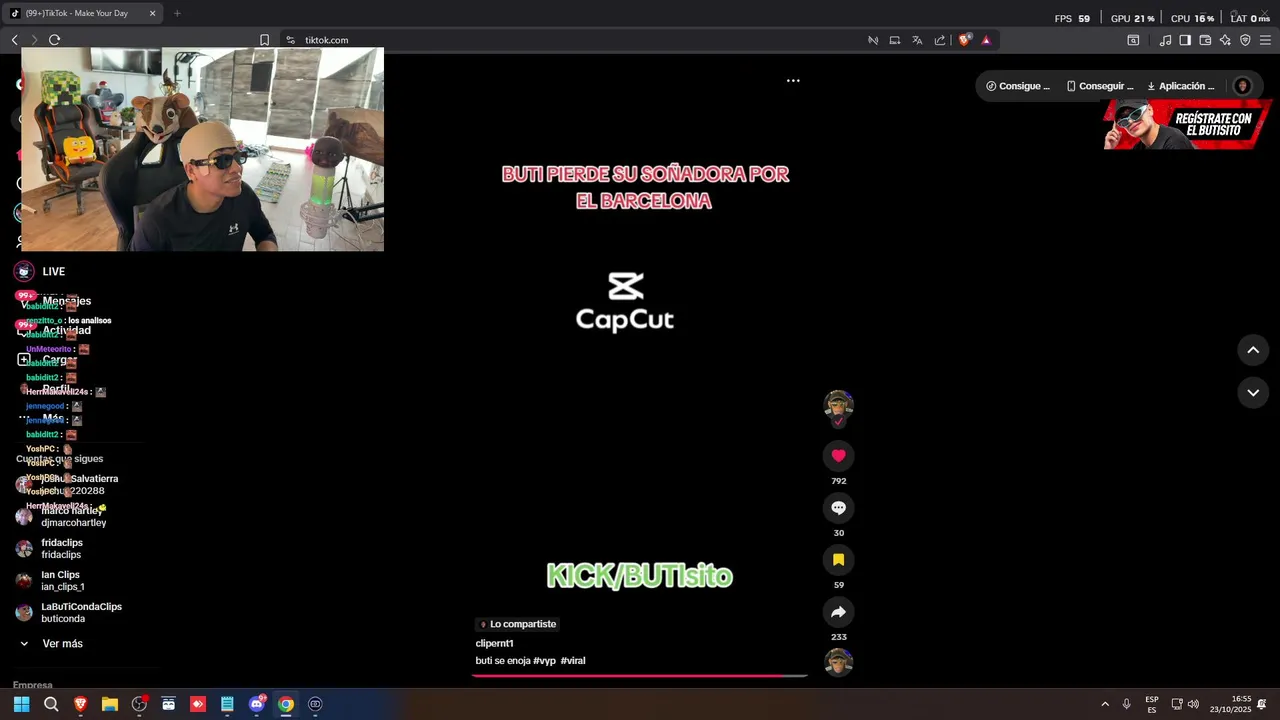Share the video using the arrow icon
1280x720 pixels.
[x=838, y=612]
